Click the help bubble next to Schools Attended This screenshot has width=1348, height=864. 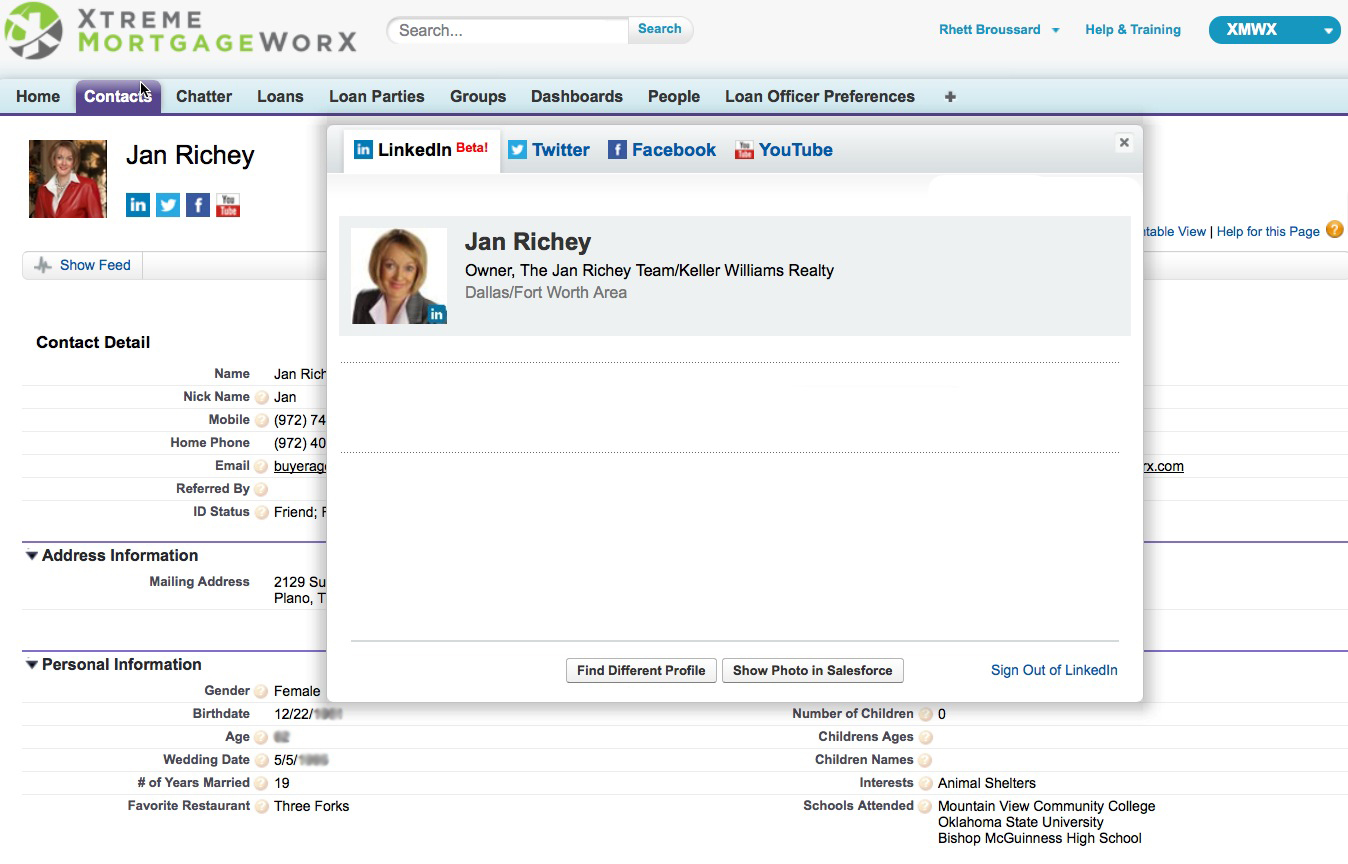tap(926, 807)
